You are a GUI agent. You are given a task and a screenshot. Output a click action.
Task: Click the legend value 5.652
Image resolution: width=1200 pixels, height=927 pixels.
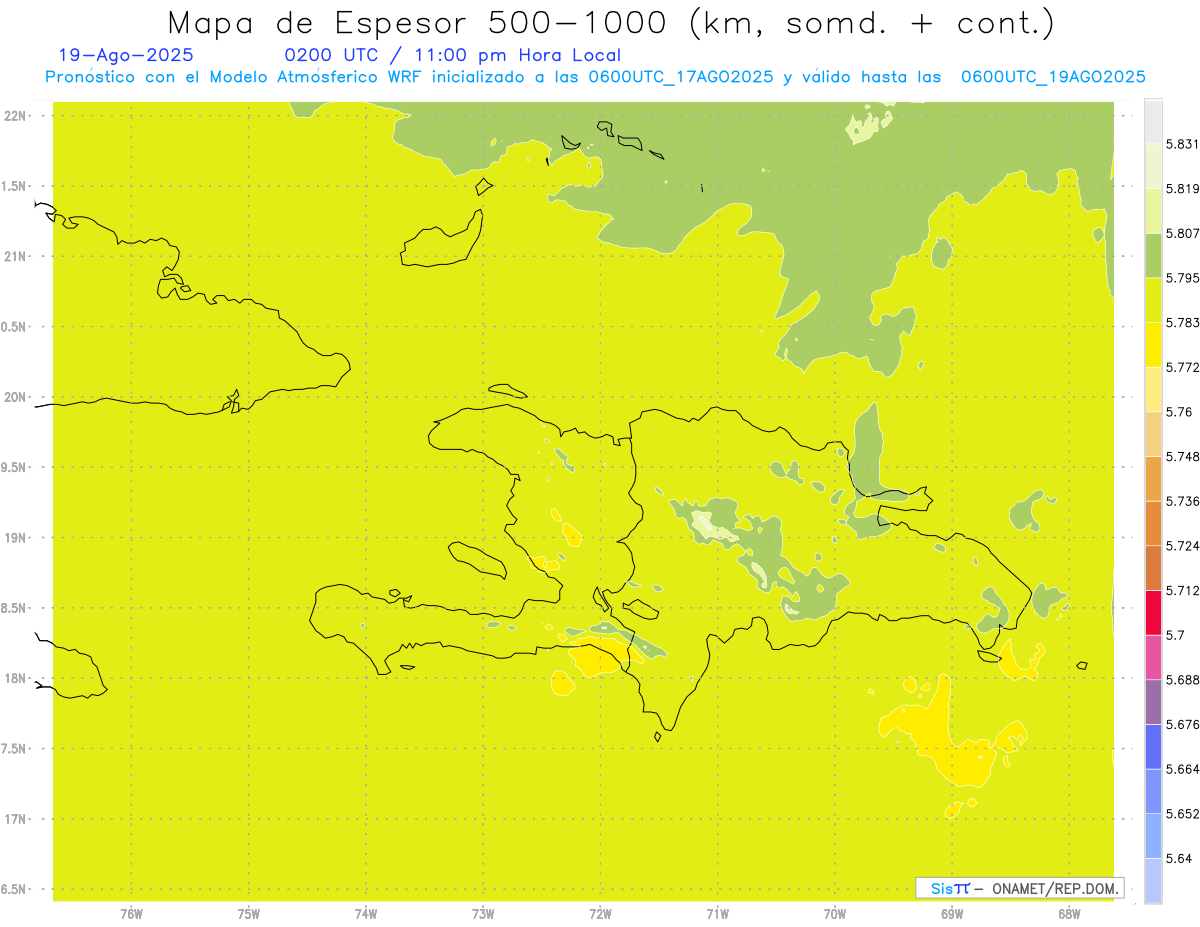[1182, 814]
